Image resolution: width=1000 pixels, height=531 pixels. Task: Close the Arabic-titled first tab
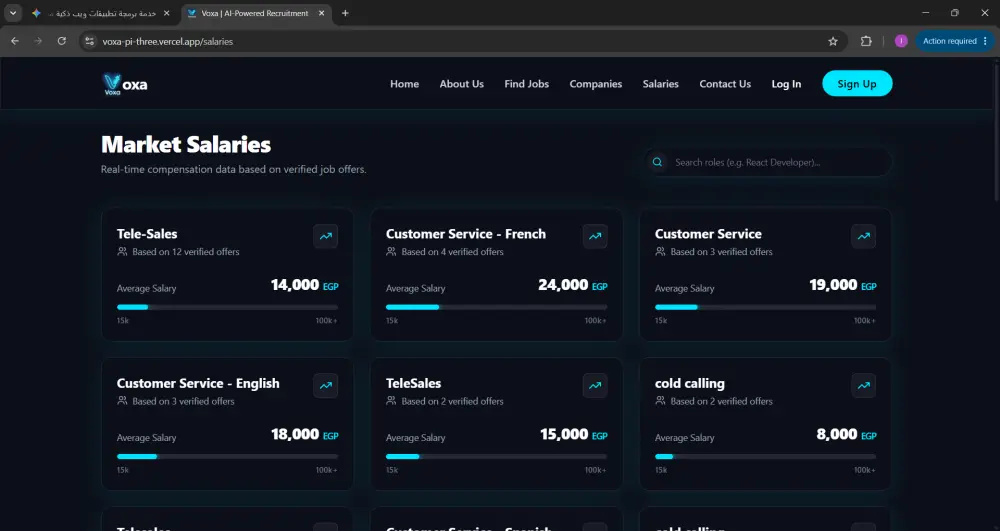[166, 13]
